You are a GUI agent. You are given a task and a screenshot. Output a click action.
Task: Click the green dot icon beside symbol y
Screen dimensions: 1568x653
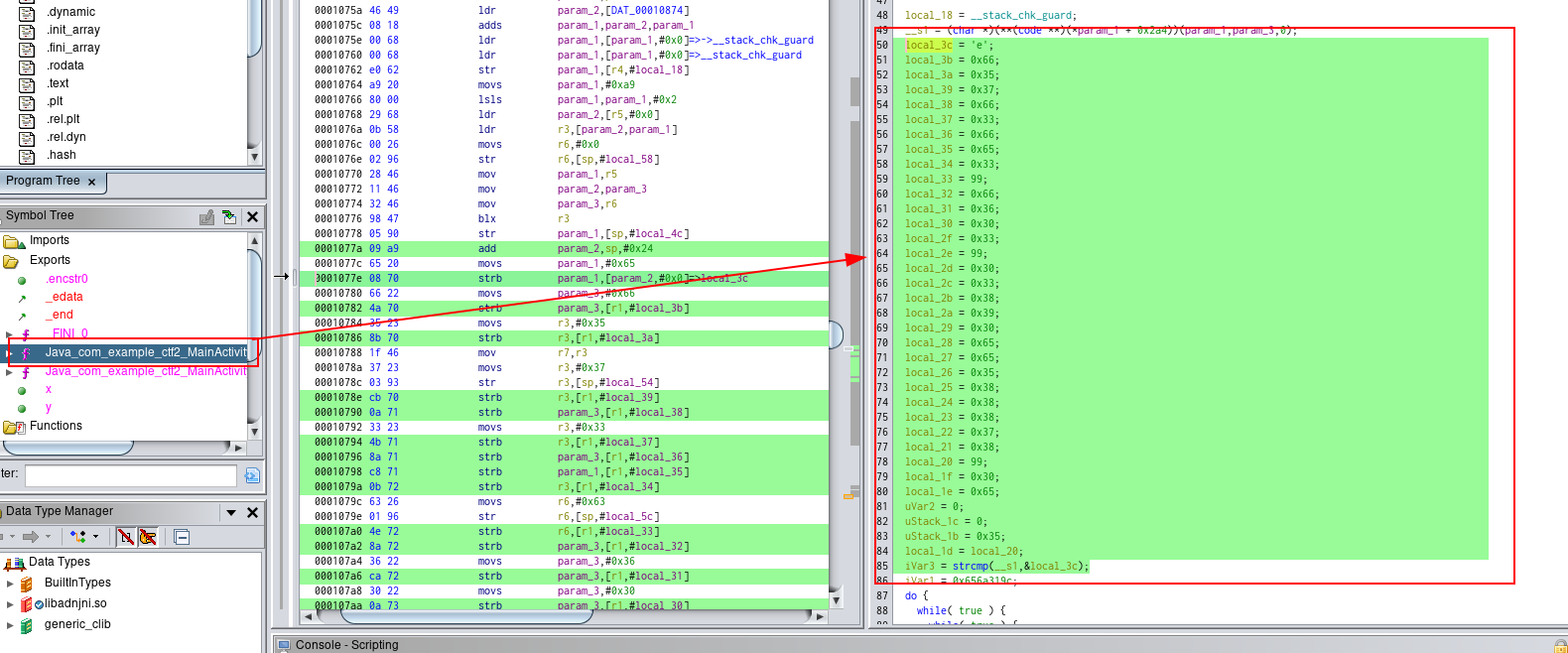(22, 408)
